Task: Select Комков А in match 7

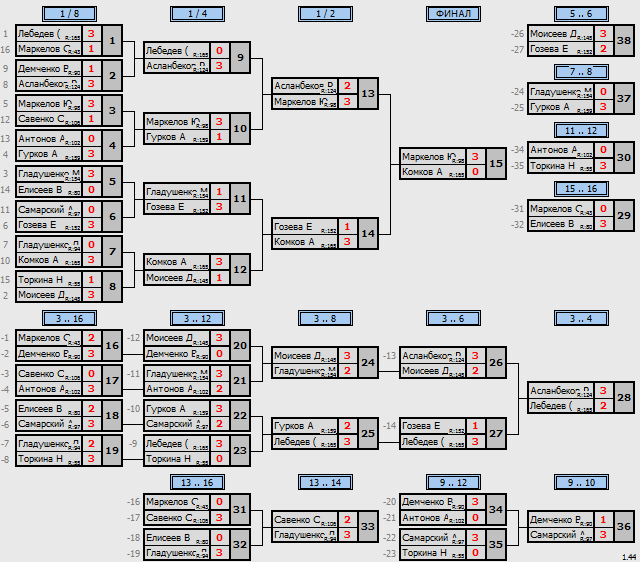Action: (x=49, y=260)
